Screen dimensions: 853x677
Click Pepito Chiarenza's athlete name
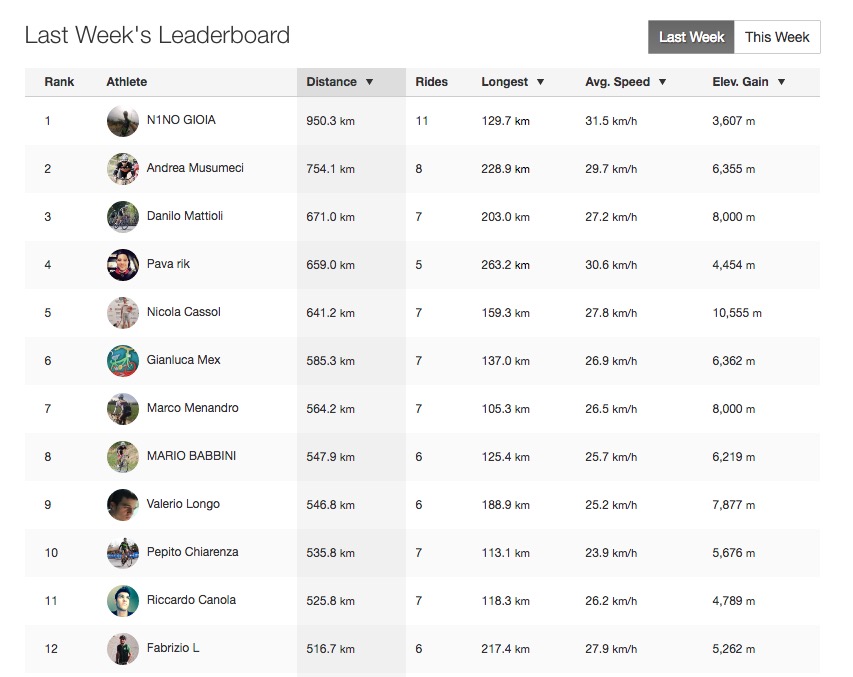193,552
